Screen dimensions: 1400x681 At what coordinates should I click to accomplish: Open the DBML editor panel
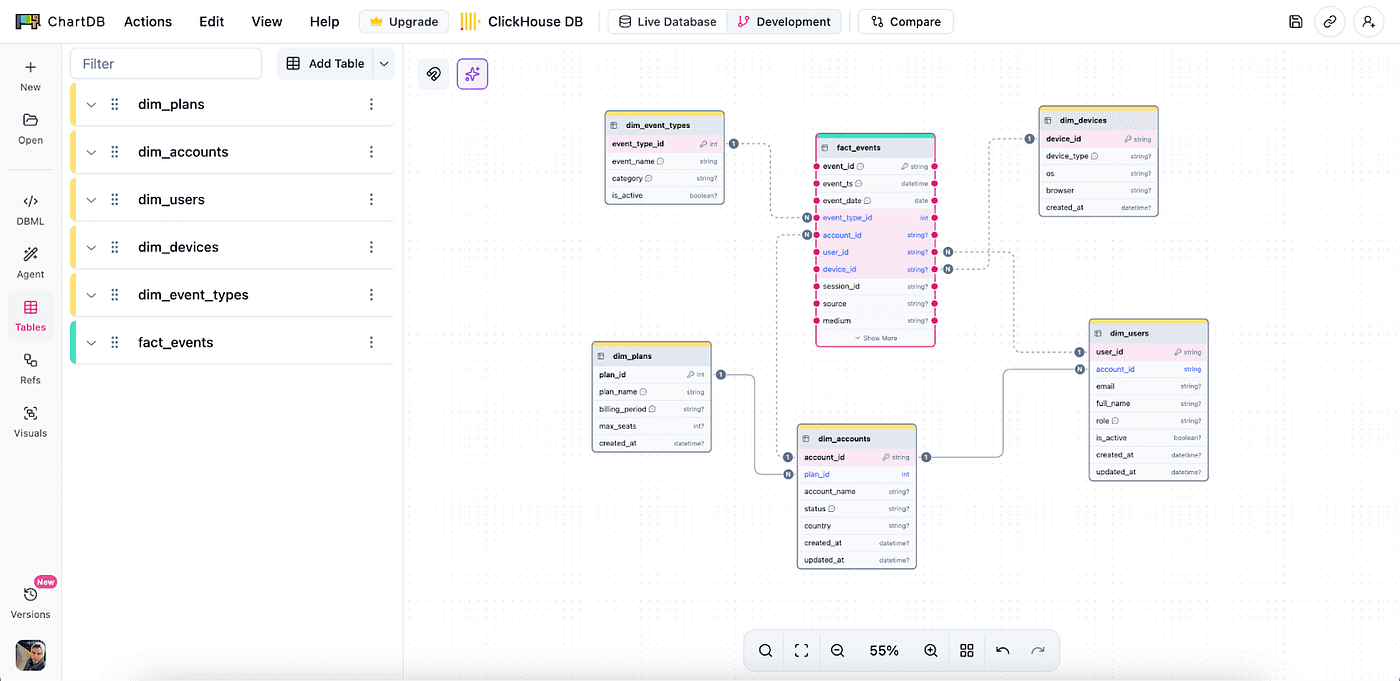(31, 209)
